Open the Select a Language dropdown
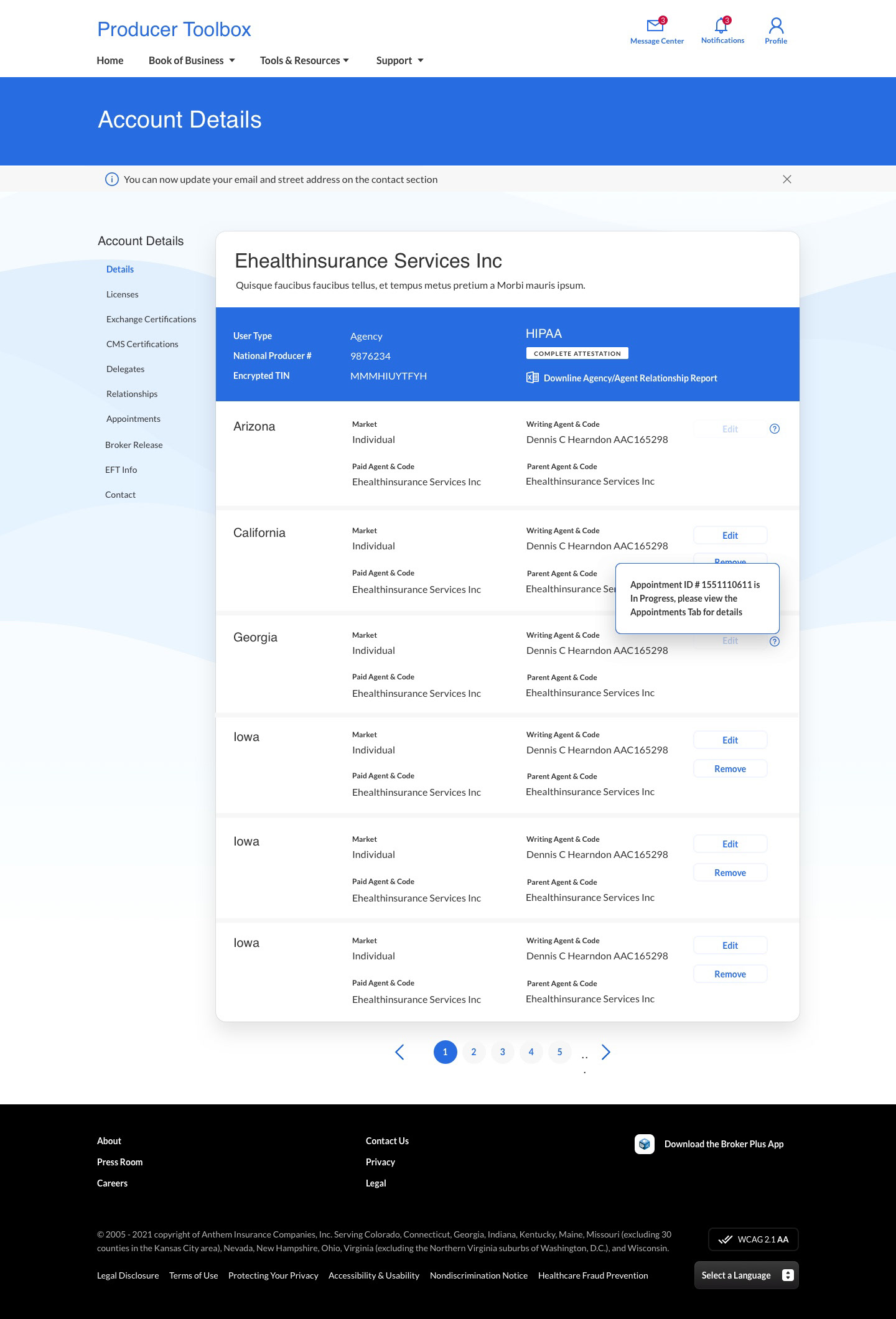 747,1275
